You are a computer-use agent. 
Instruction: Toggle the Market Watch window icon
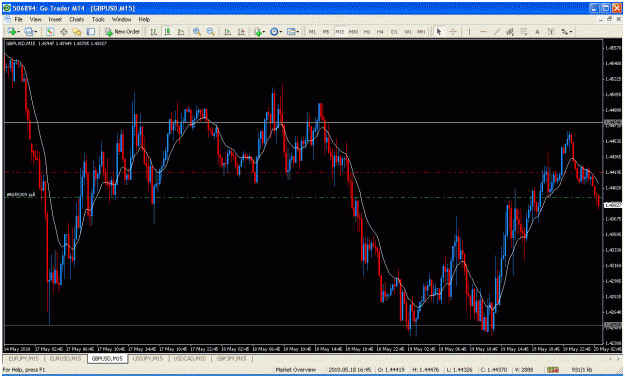(x=50, y=31)
